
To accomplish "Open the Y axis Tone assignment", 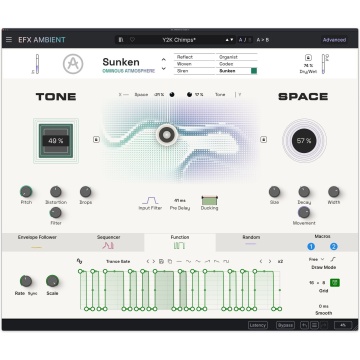I will (220, 95).
